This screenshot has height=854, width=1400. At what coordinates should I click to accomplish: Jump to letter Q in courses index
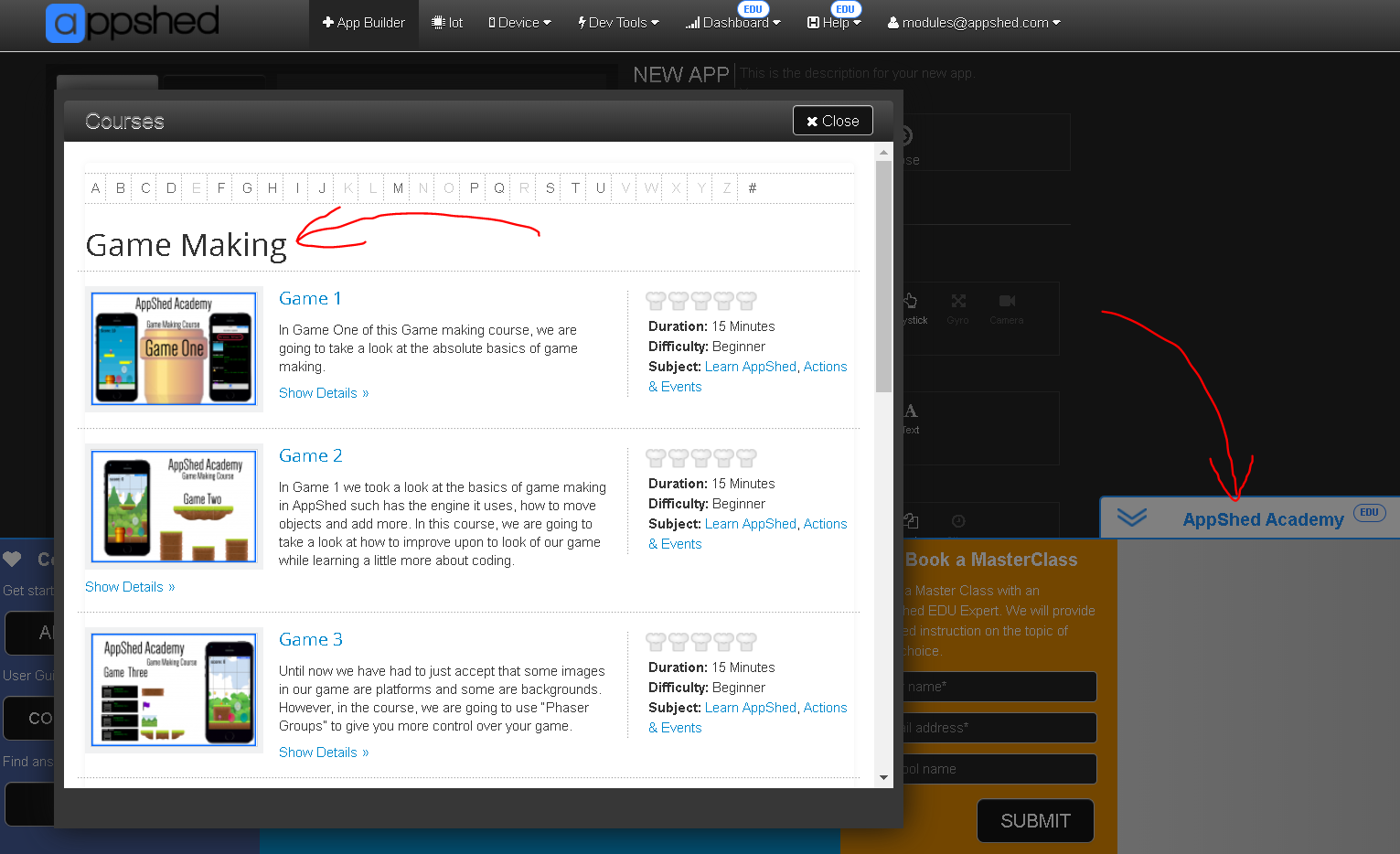tap(499, 187)
